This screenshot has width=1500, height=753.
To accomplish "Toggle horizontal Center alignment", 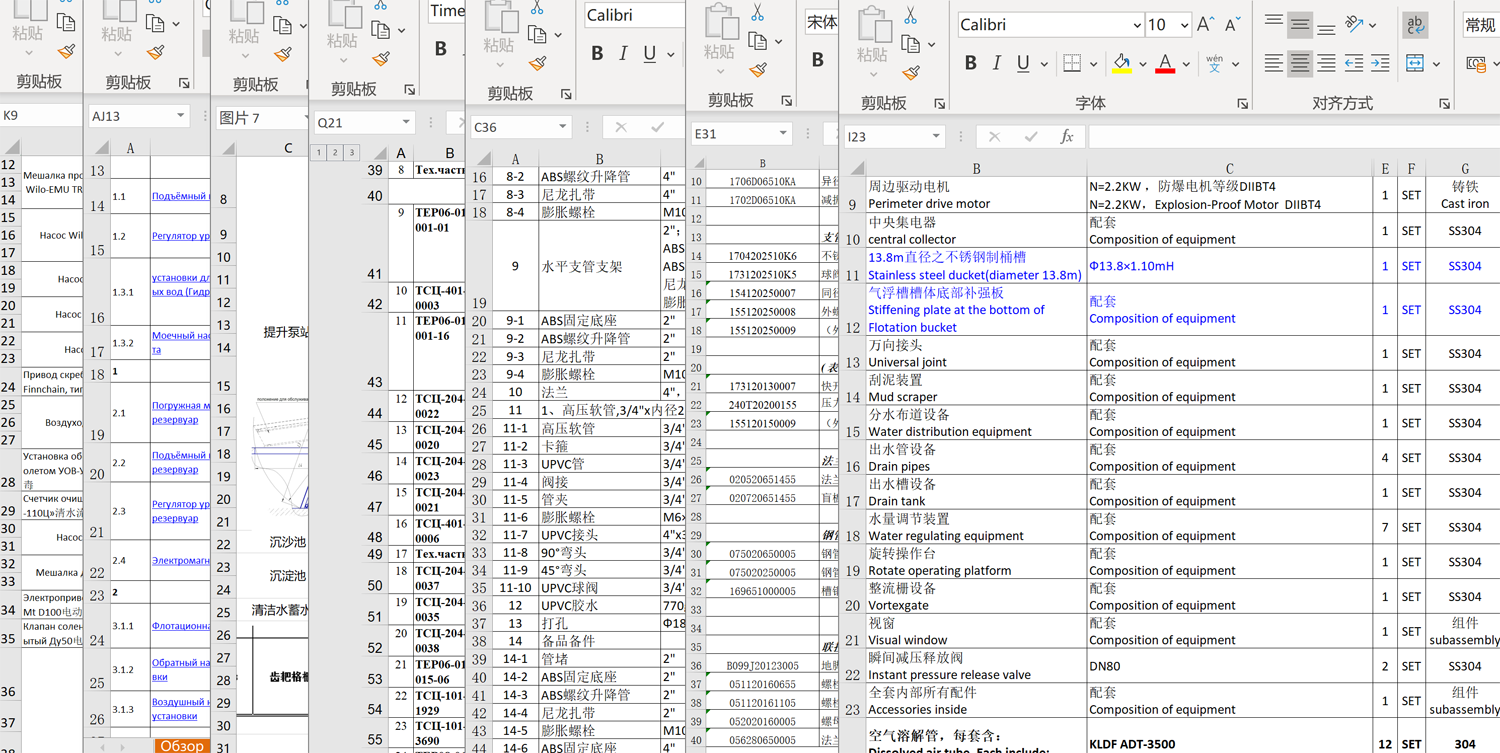I will coord(1299,64).
